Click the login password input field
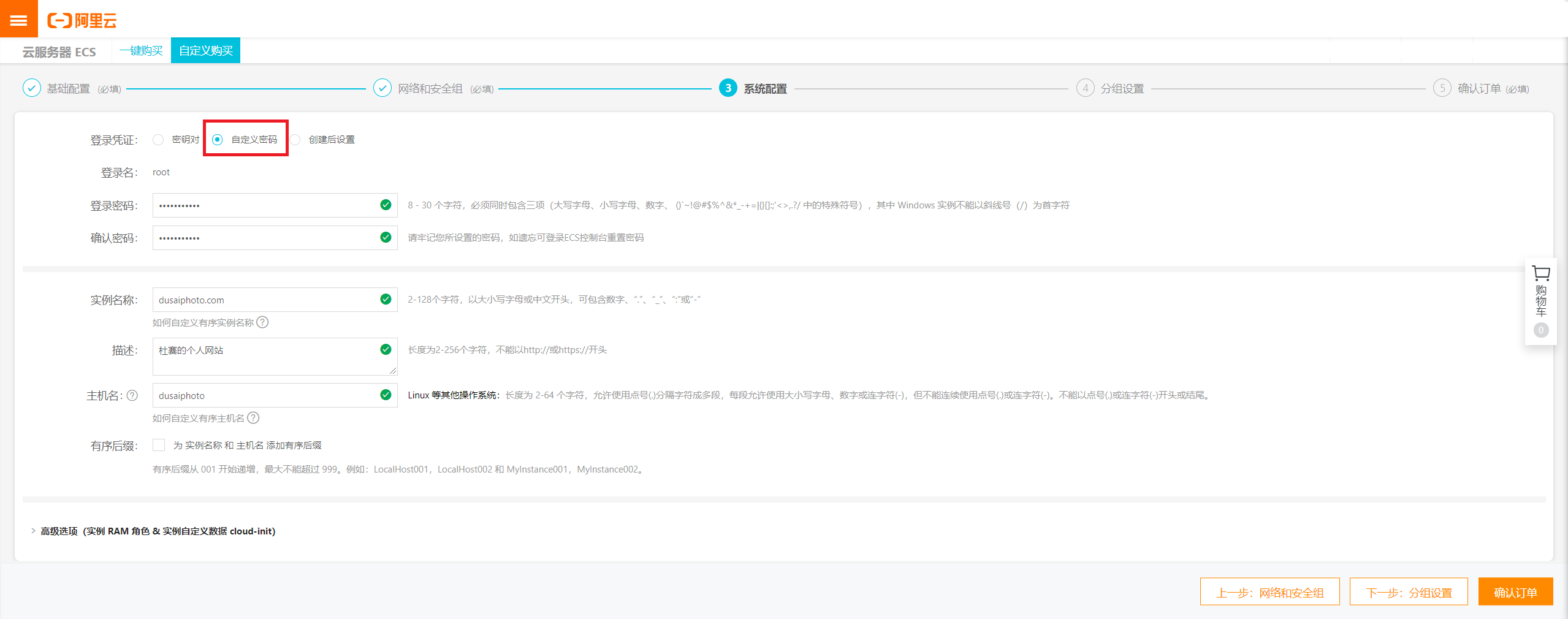 [264, 205]
